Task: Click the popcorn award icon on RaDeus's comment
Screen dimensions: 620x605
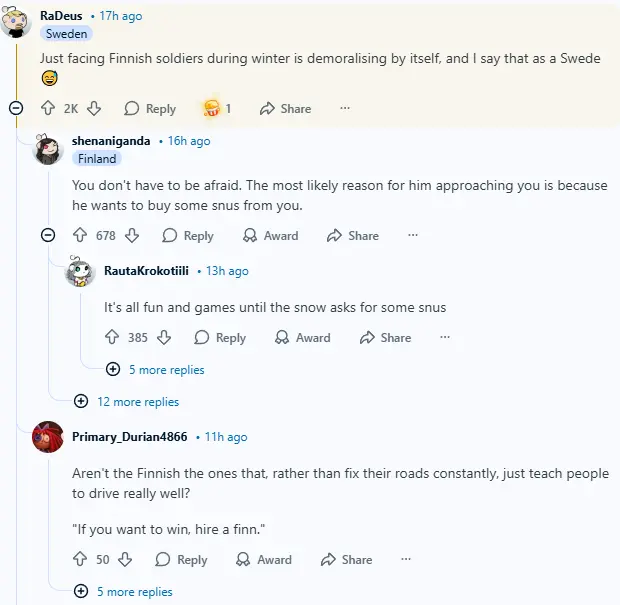Action: point(212,108)
